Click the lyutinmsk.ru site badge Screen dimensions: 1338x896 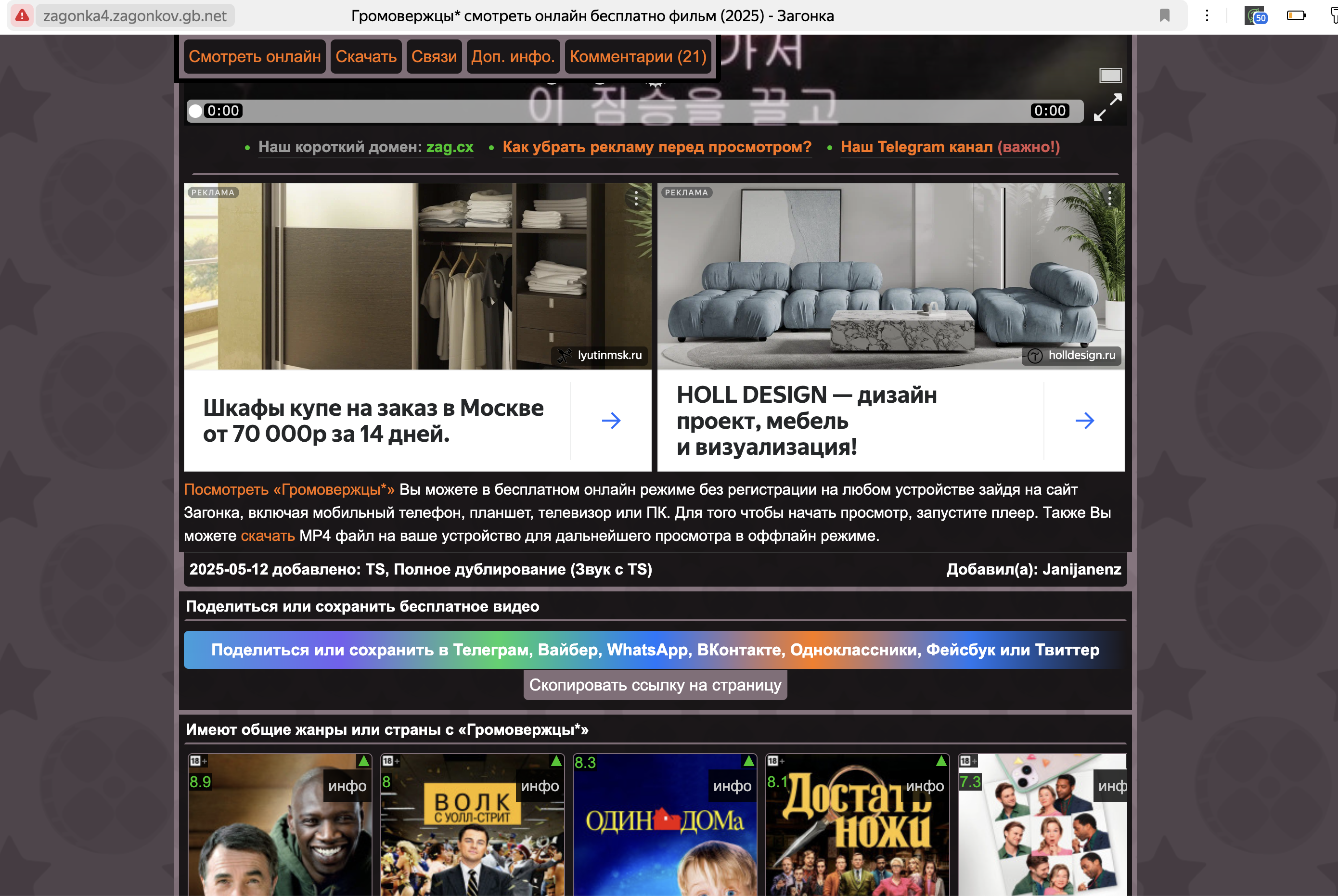[x=600, y=355]
